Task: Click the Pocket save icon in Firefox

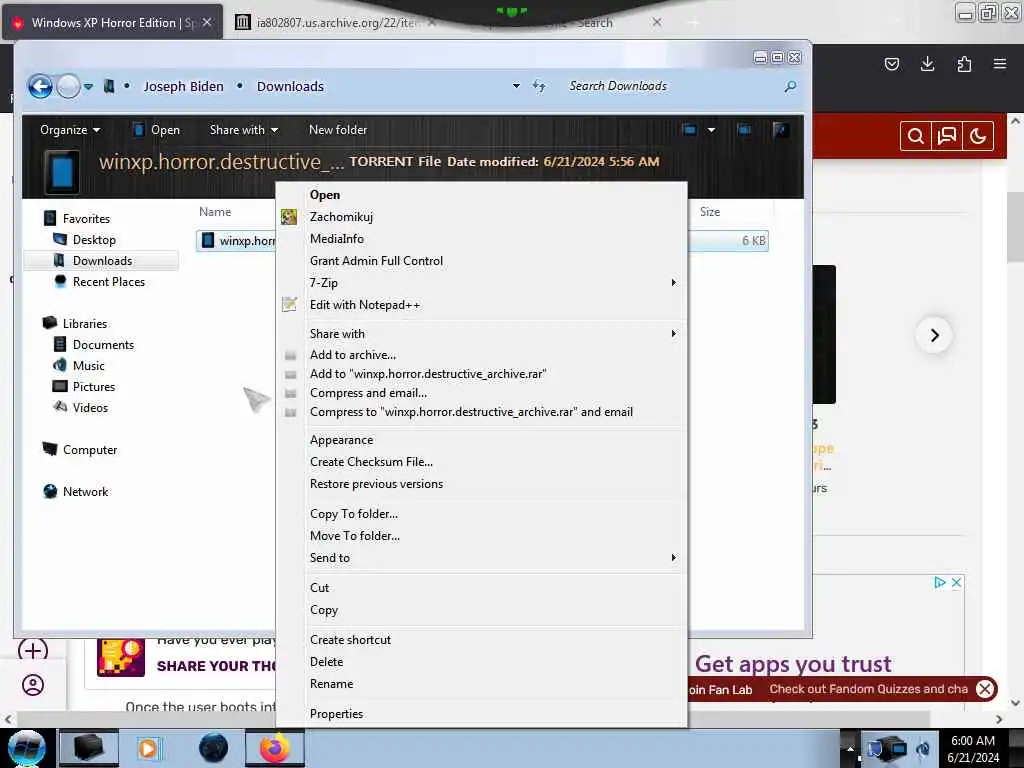Action: (x=891, y=64)
